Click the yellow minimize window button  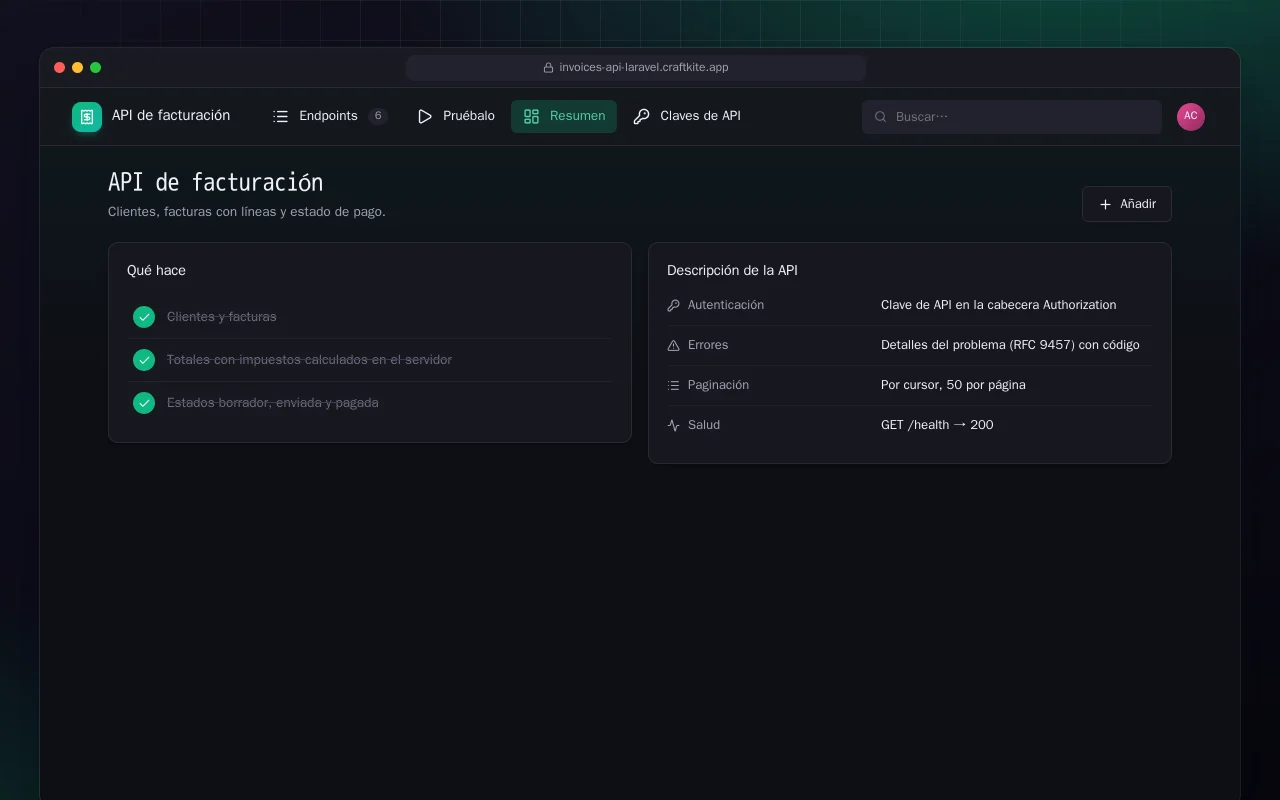pyautogui.click(x=78, y=68)
